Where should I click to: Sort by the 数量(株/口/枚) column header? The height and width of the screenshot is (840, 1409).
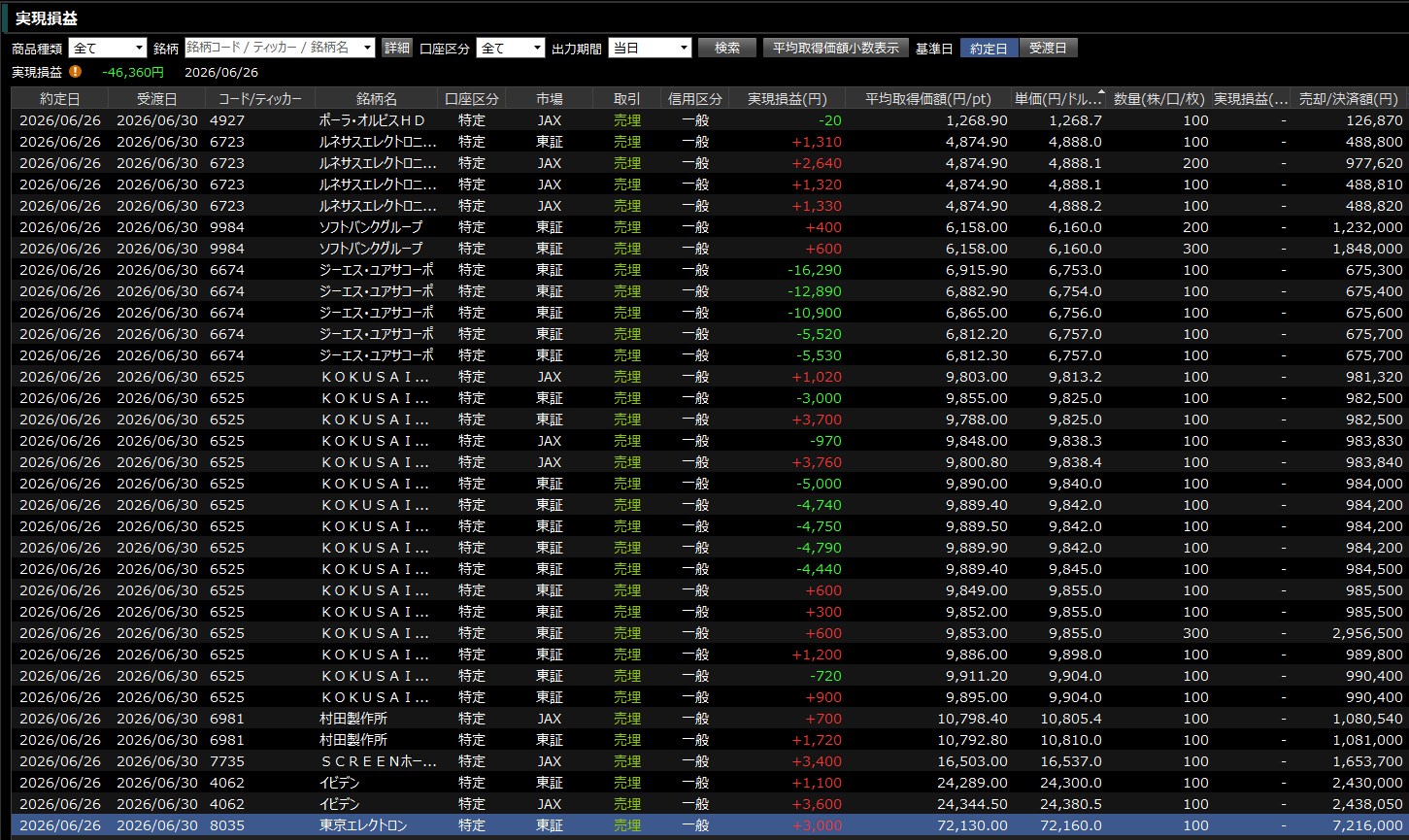pyautogui.click(x=1158, y=98)
